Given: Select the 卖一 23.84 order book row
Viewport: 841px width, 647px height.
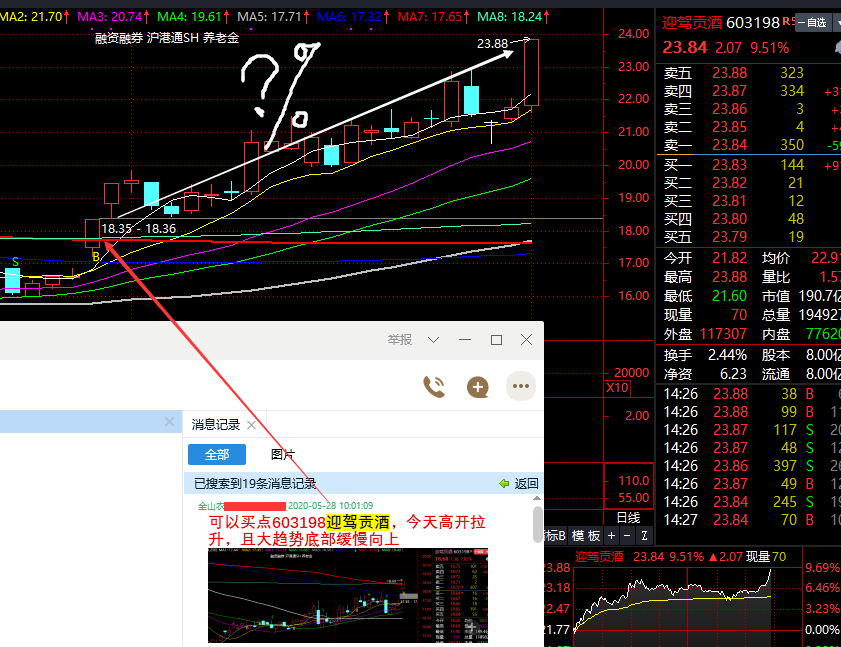Looking at the screenshot, I should coord(748,145).
